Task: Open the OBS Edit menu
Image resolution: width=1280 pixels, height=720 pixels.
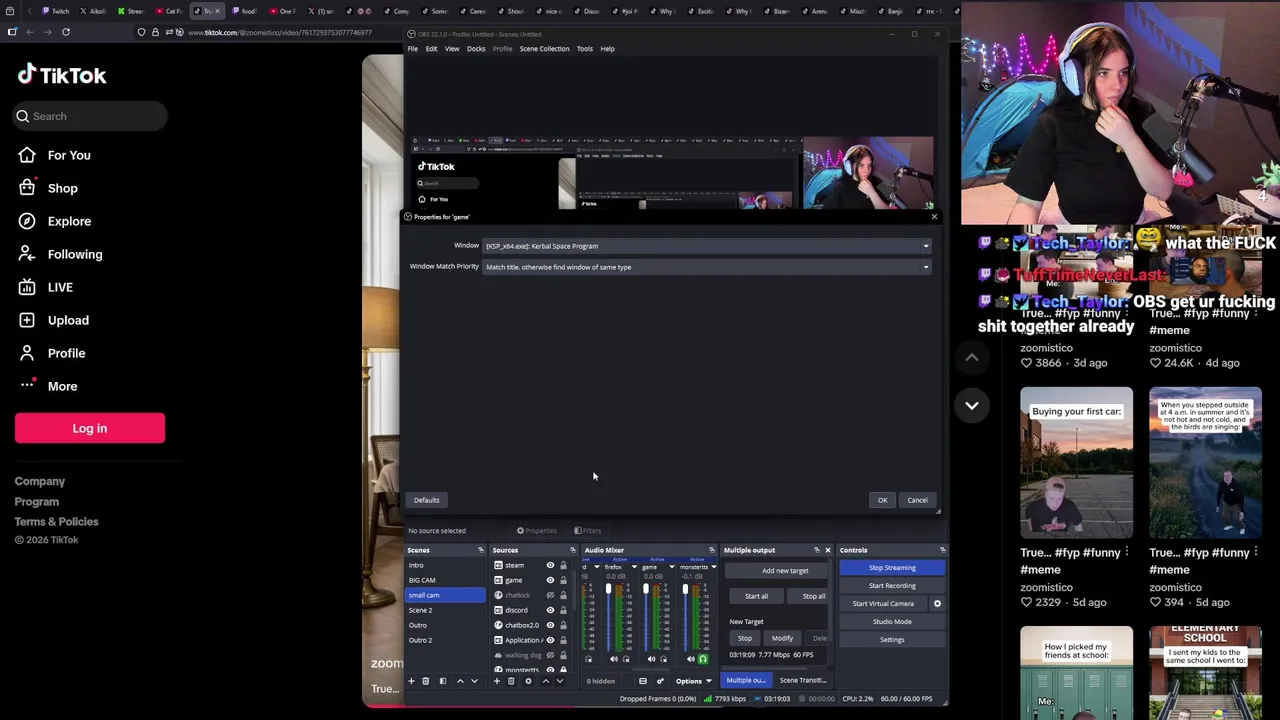Action: coord(431,48)
